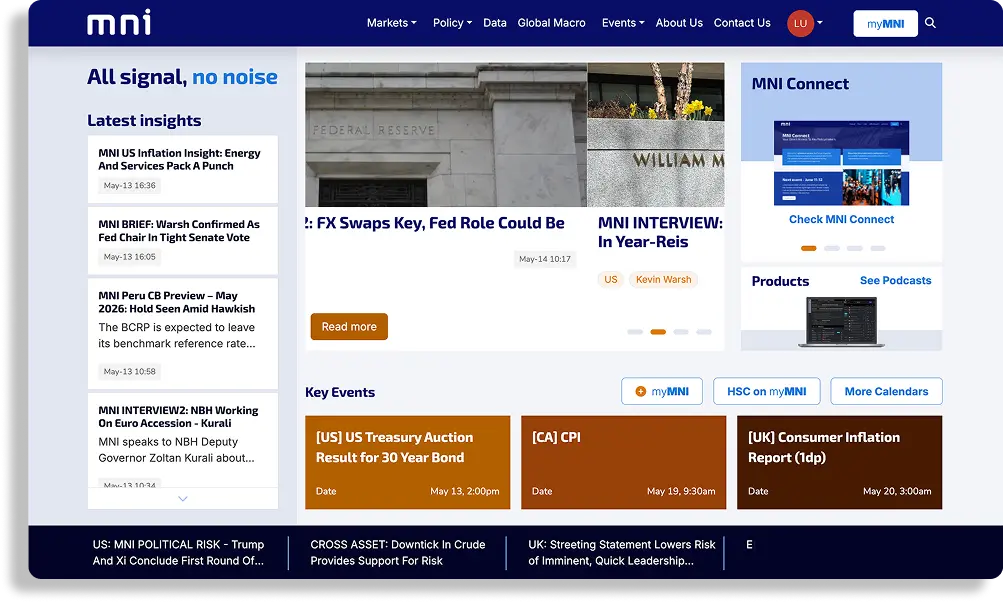1004x603 pixels.
Task: Click the Products laptop image
Action: (x=841, y=322)
